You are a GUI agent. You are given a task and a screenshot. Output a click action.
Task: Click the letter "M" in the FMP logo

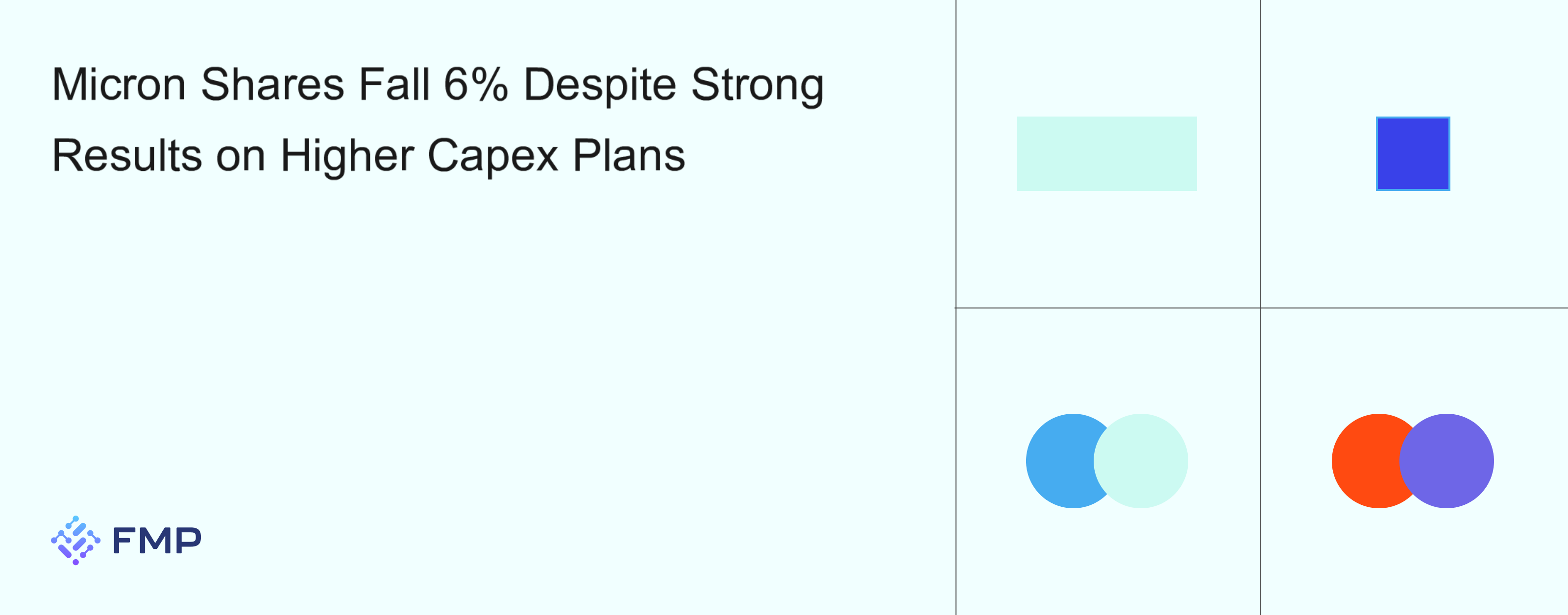157,541
